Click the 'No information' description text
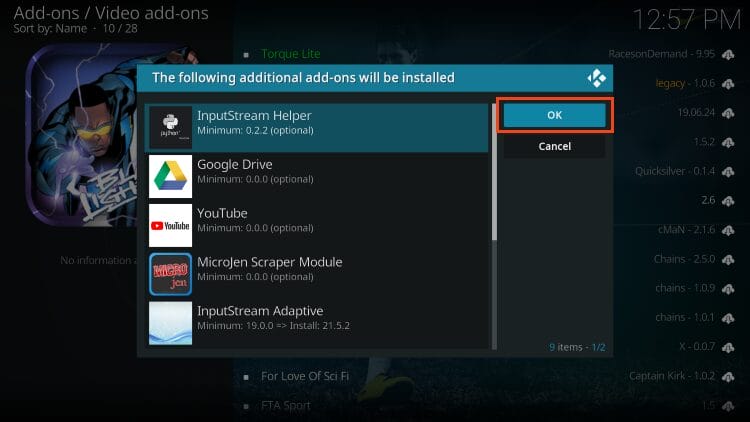Screen dimensions: 750x422 tap(98, 260)
